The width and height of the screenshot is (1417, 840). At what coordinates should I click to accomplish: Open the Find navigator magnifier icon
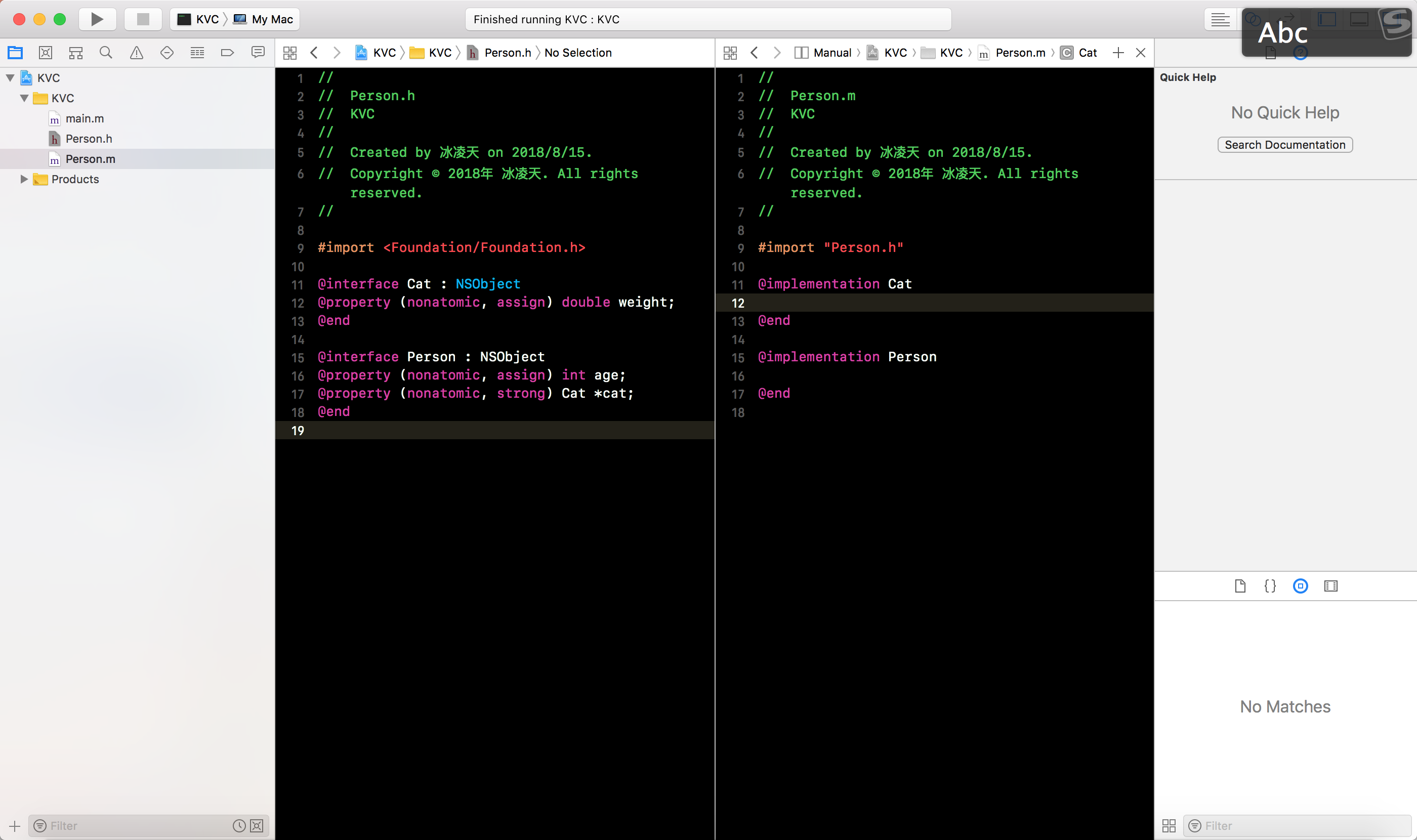tap(106, 53)
